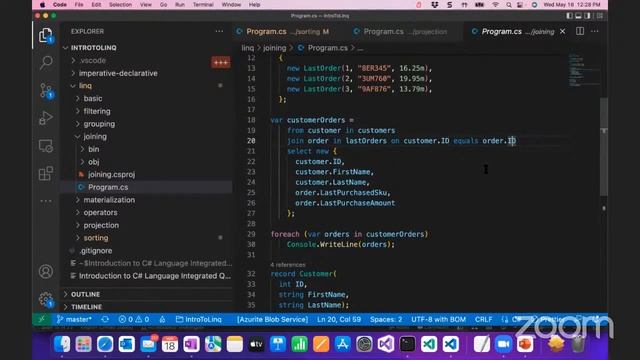Show additional activity bar views ellipsis

[x=46, y=201]
